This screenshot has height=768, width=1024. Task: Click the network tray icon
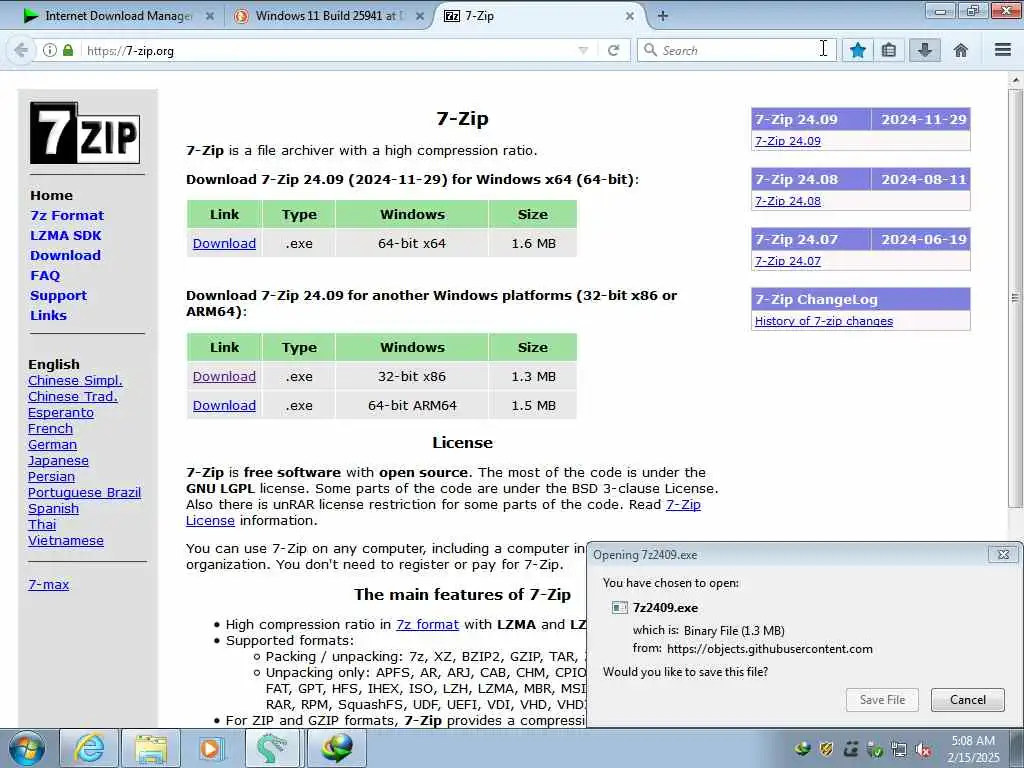(899, 750)
